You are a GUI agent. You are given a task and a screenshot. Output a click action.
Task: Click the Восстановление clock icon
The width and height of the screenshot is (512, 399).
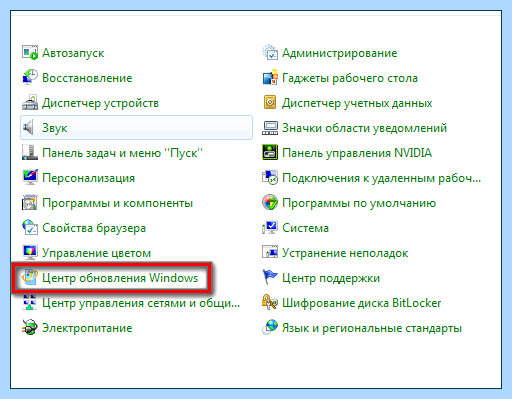30,78
